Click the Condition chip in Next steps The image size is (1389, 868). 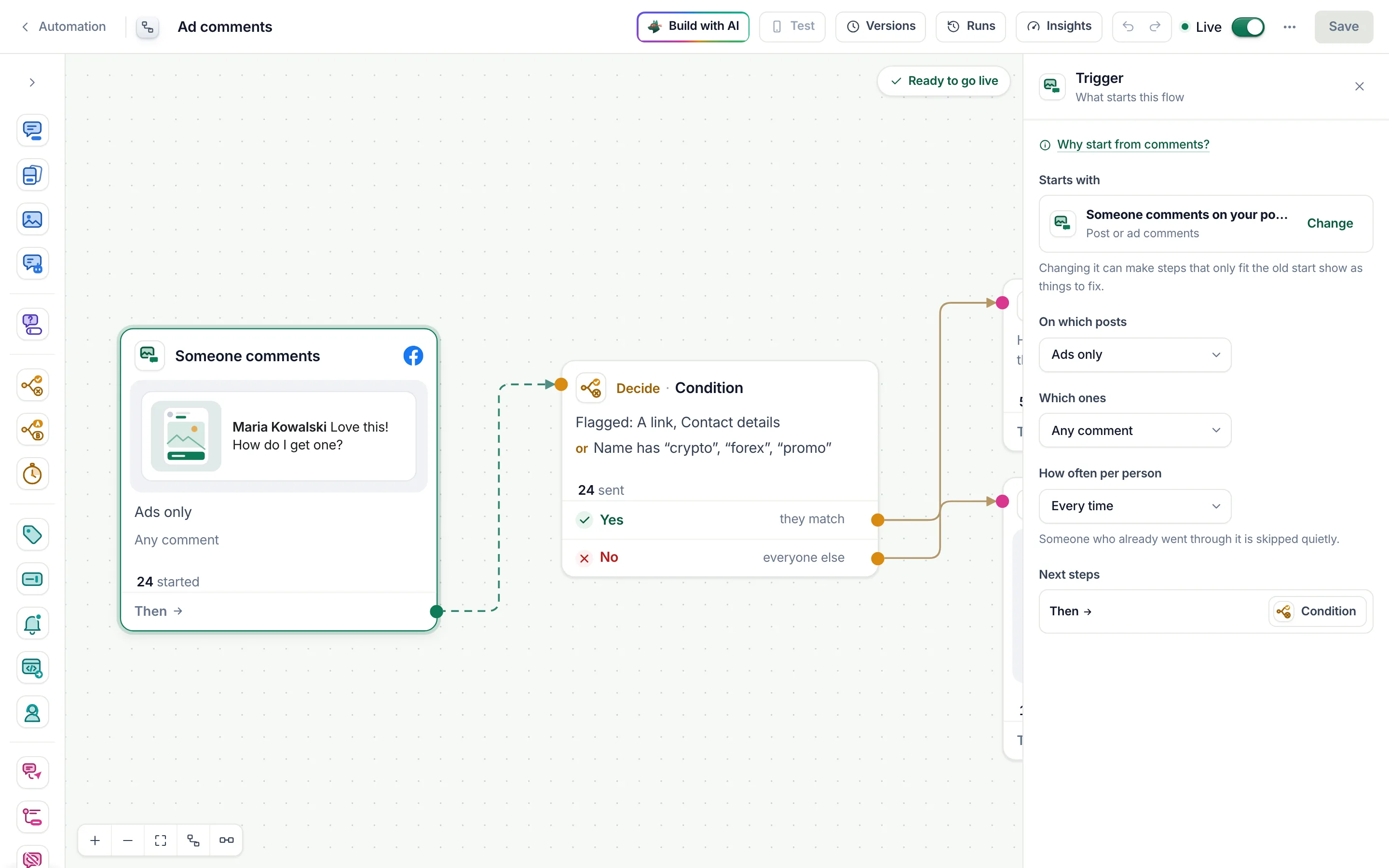[x=1317, y=611]
